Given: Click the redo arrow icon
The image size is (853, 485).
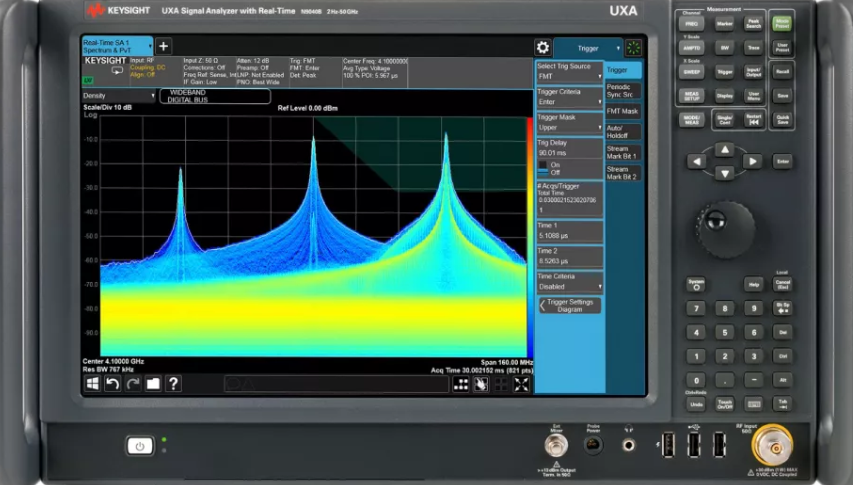Looking at the screenshot, I should (x=133, y=384).
